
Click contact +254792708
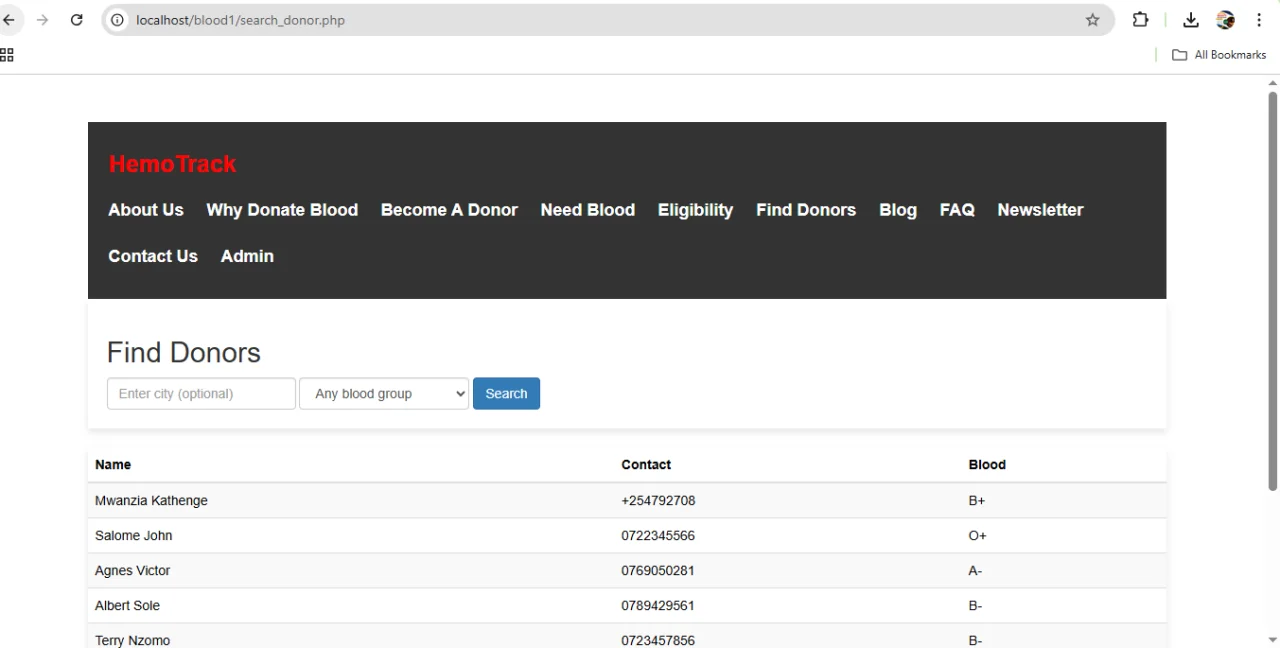pos(658,500)
